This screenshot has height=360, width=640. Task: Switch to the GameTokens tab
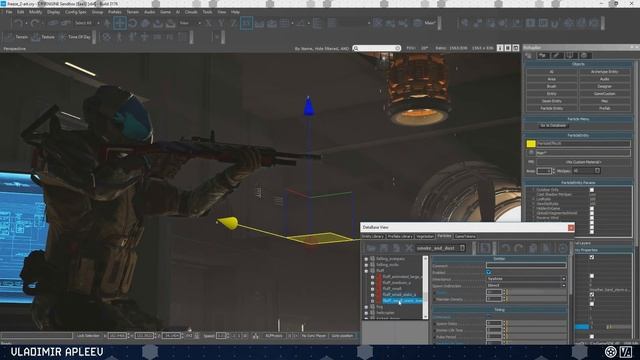pyautogui.click(x=465, y=236)
